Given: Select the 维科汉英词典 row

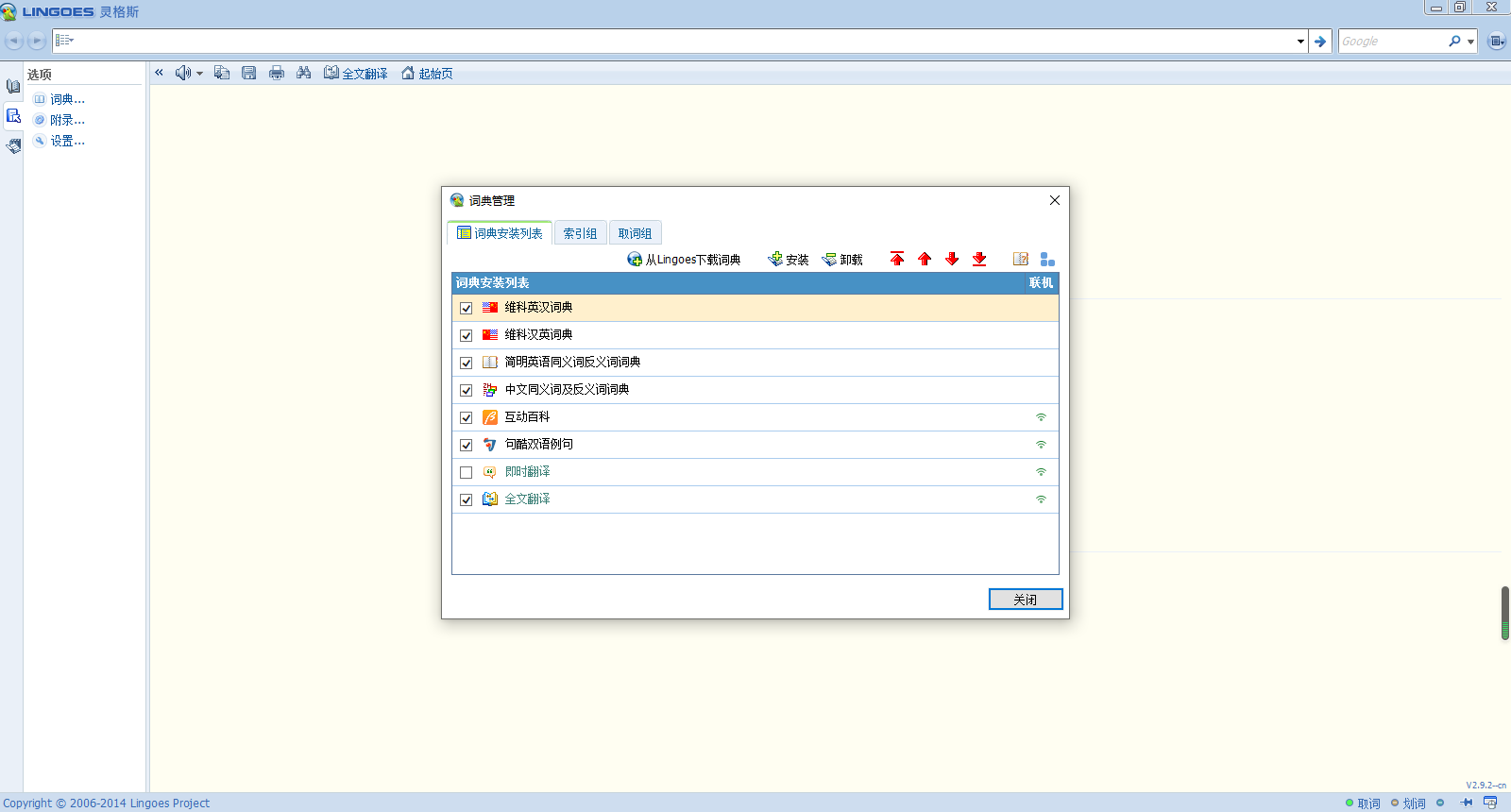Looking at the screenshot, I should coord(755,335).
